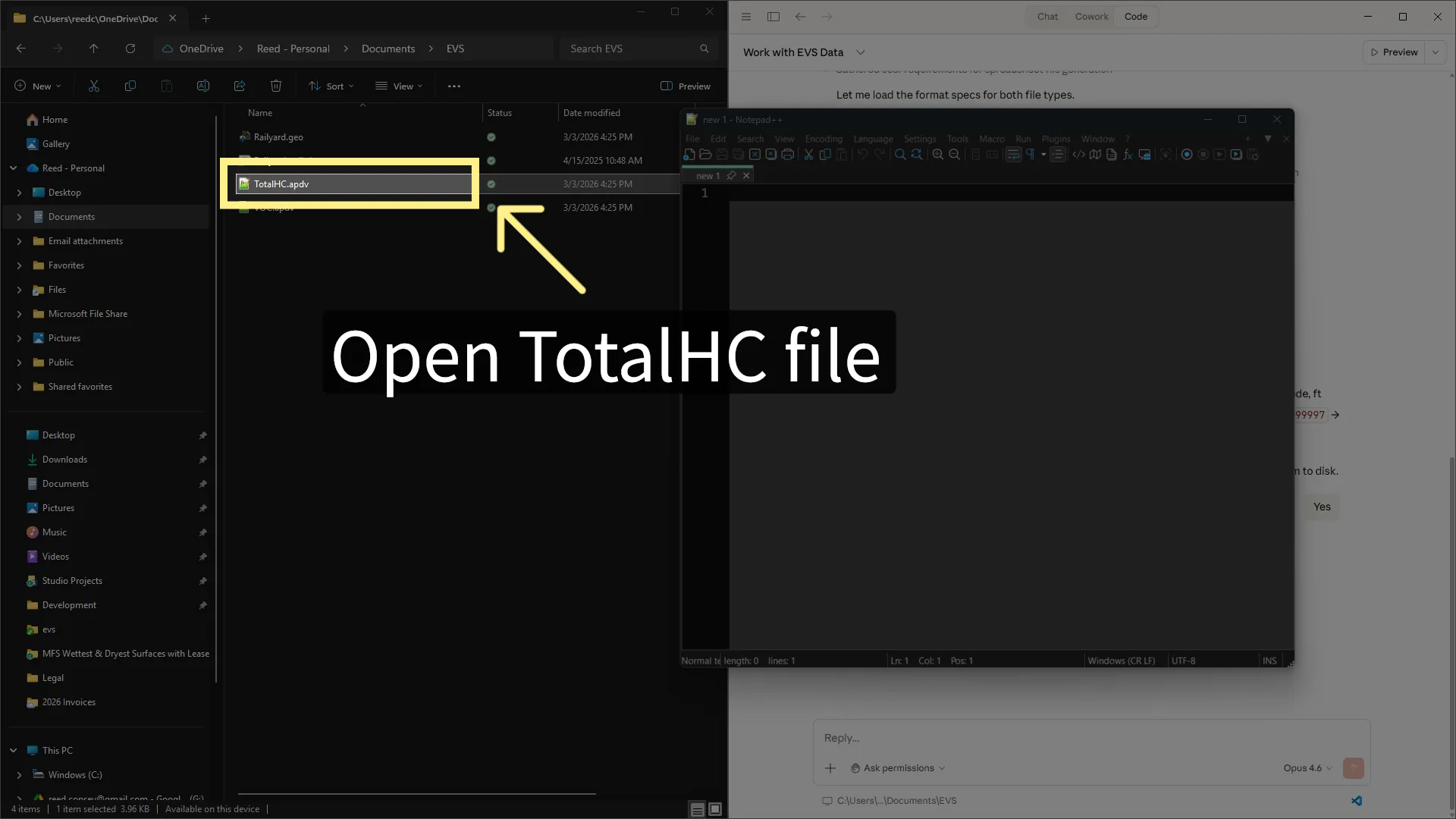This screenshot has width=1456, height=819.
Task: Click the Zoom out icon in Notepad++ toolbar
Action: 955,155
